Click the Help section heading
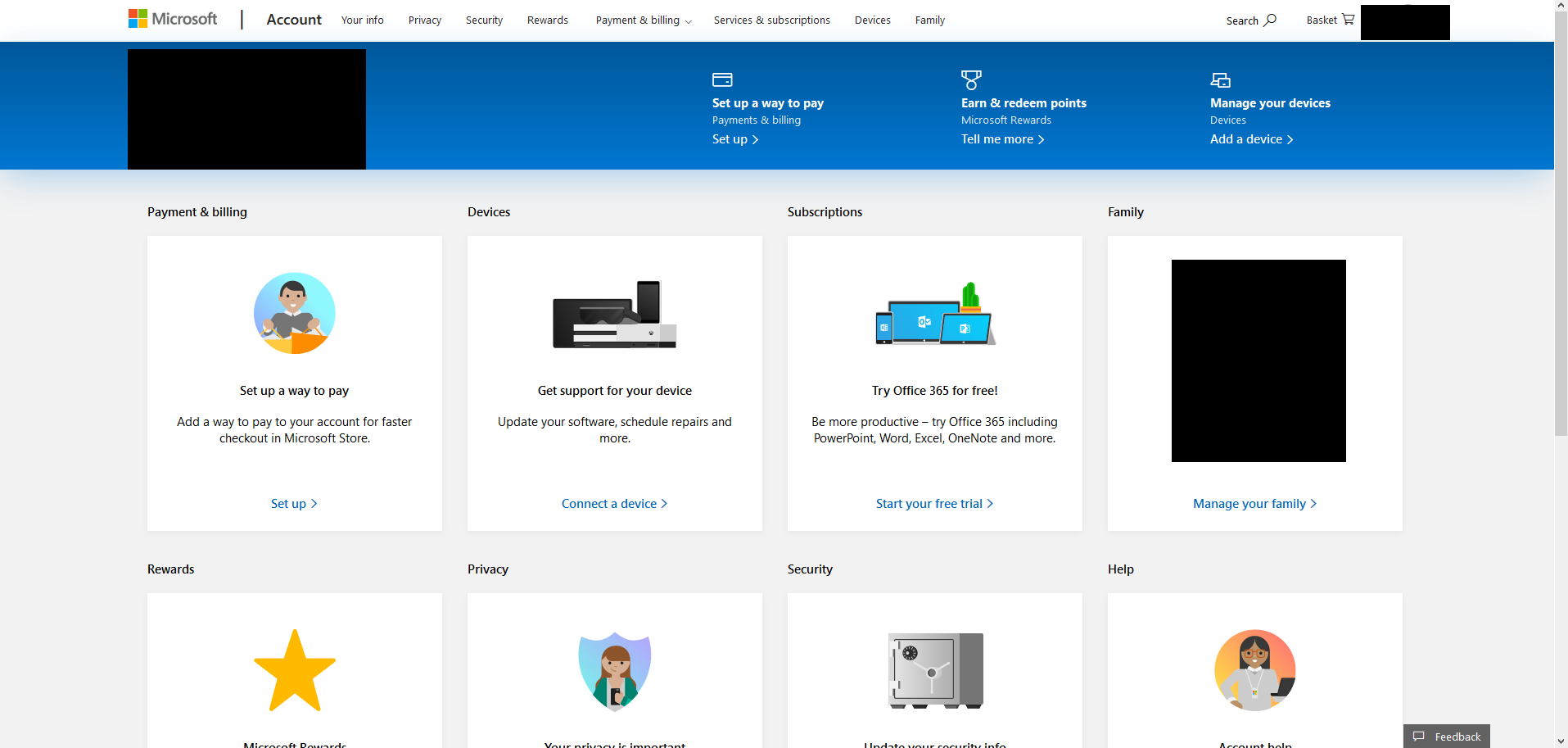This screenshot has height=748, width=1568. click(1121, 569)
